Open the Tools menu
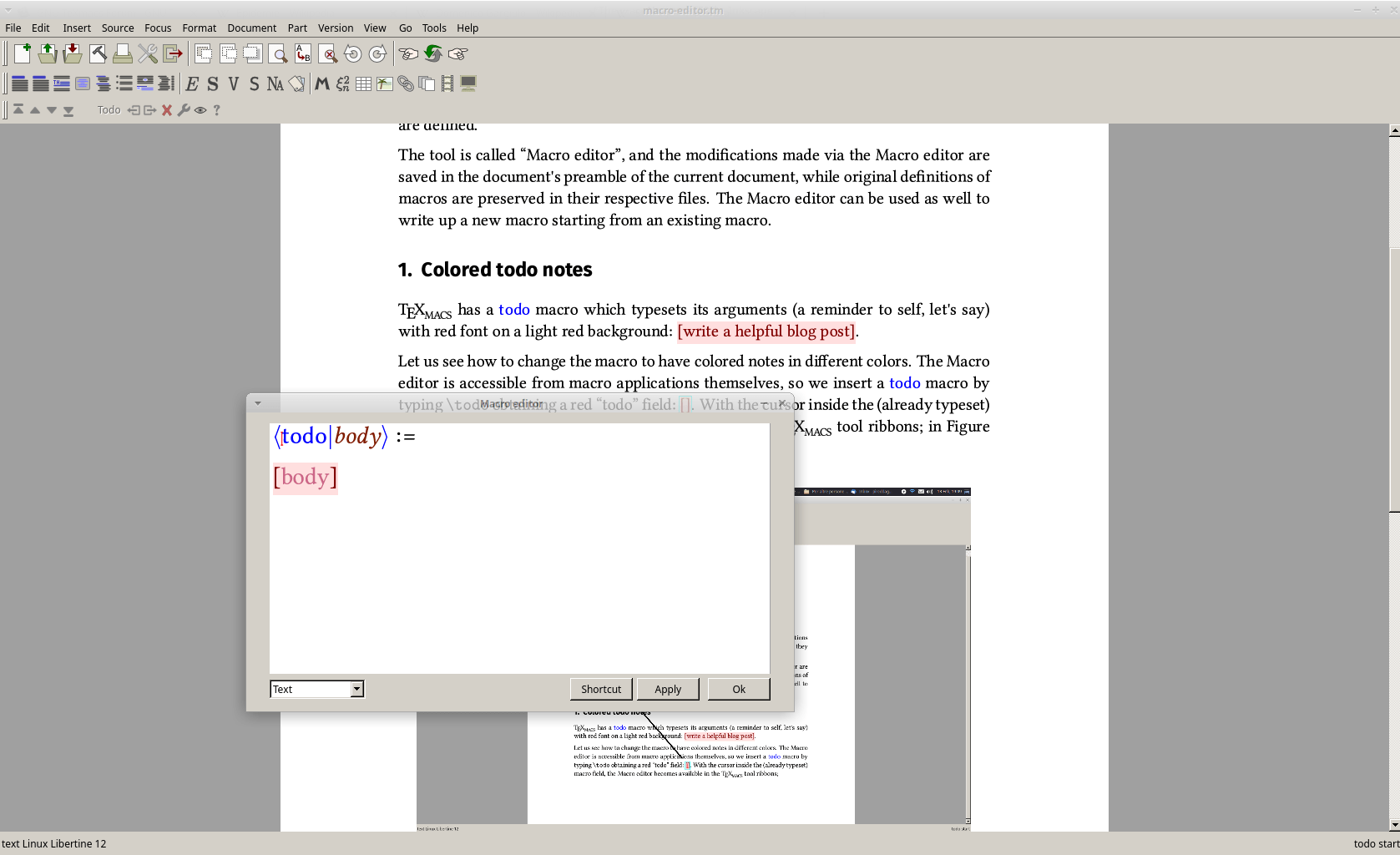Viewport: 1400px width, 855px height. click(x=434, y=28)
